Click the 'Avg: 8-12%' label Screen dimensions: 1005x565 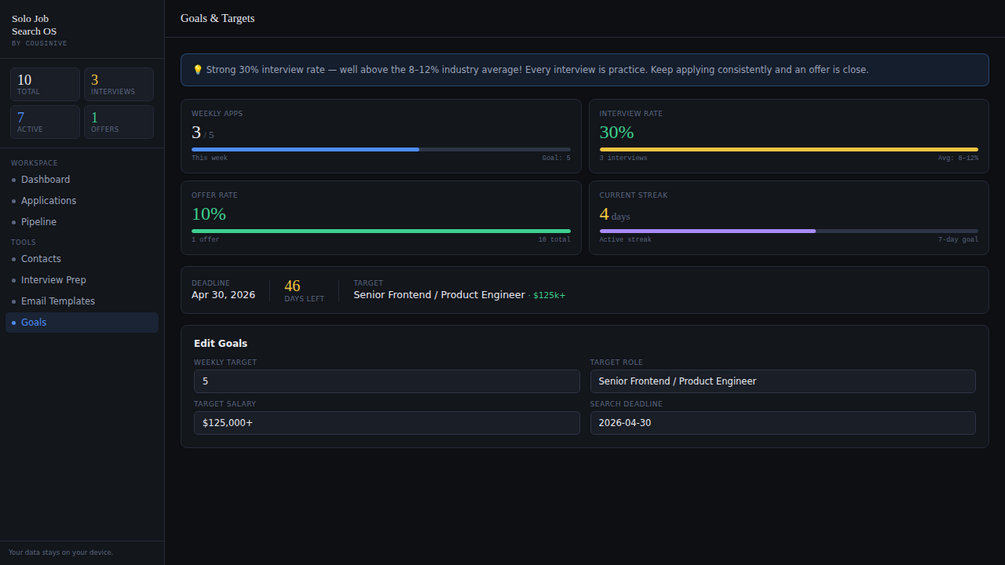point(958,158)
